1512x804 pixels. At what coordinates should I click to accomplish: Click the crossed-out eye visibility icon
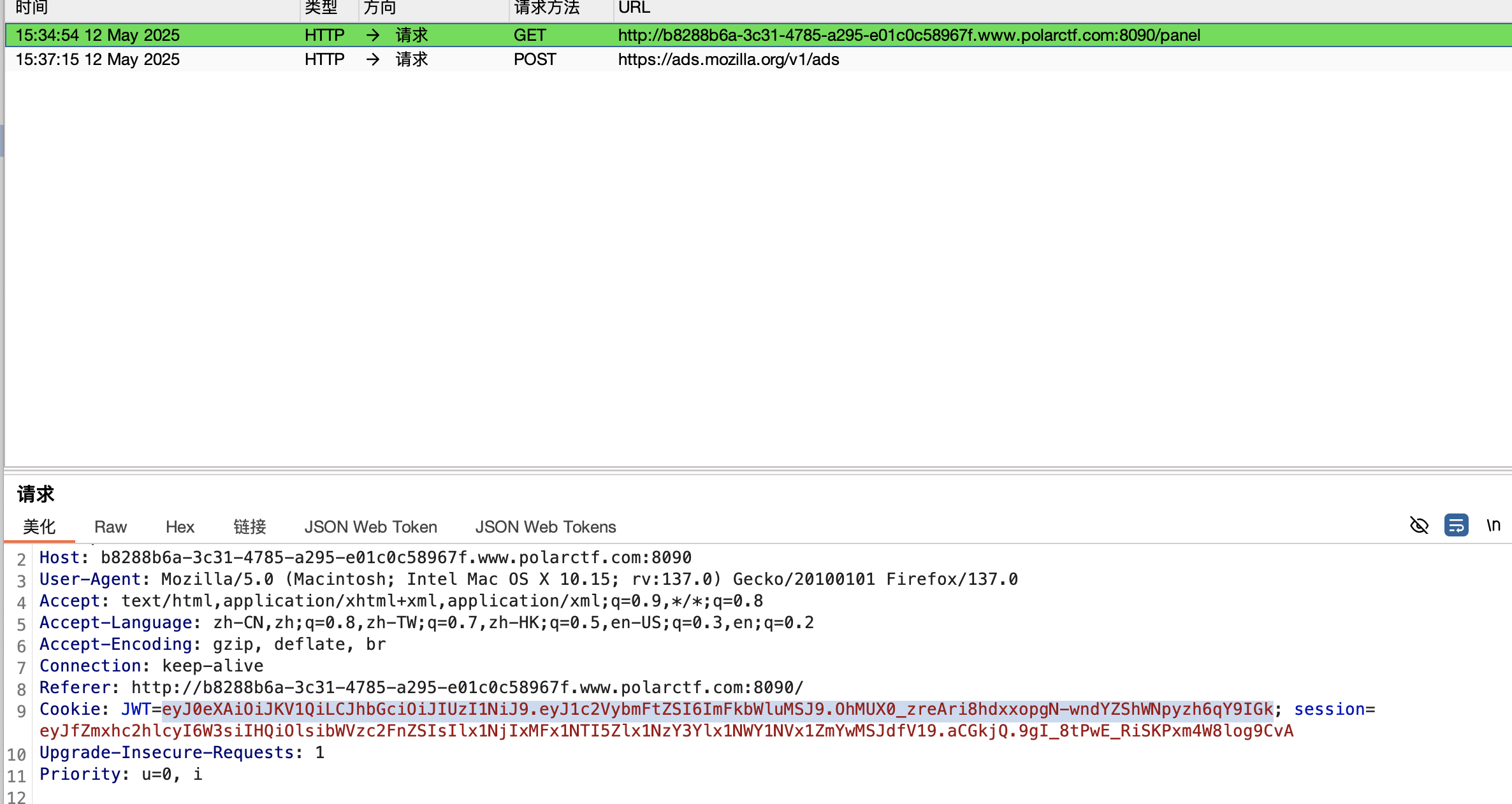coord(1419,526)
